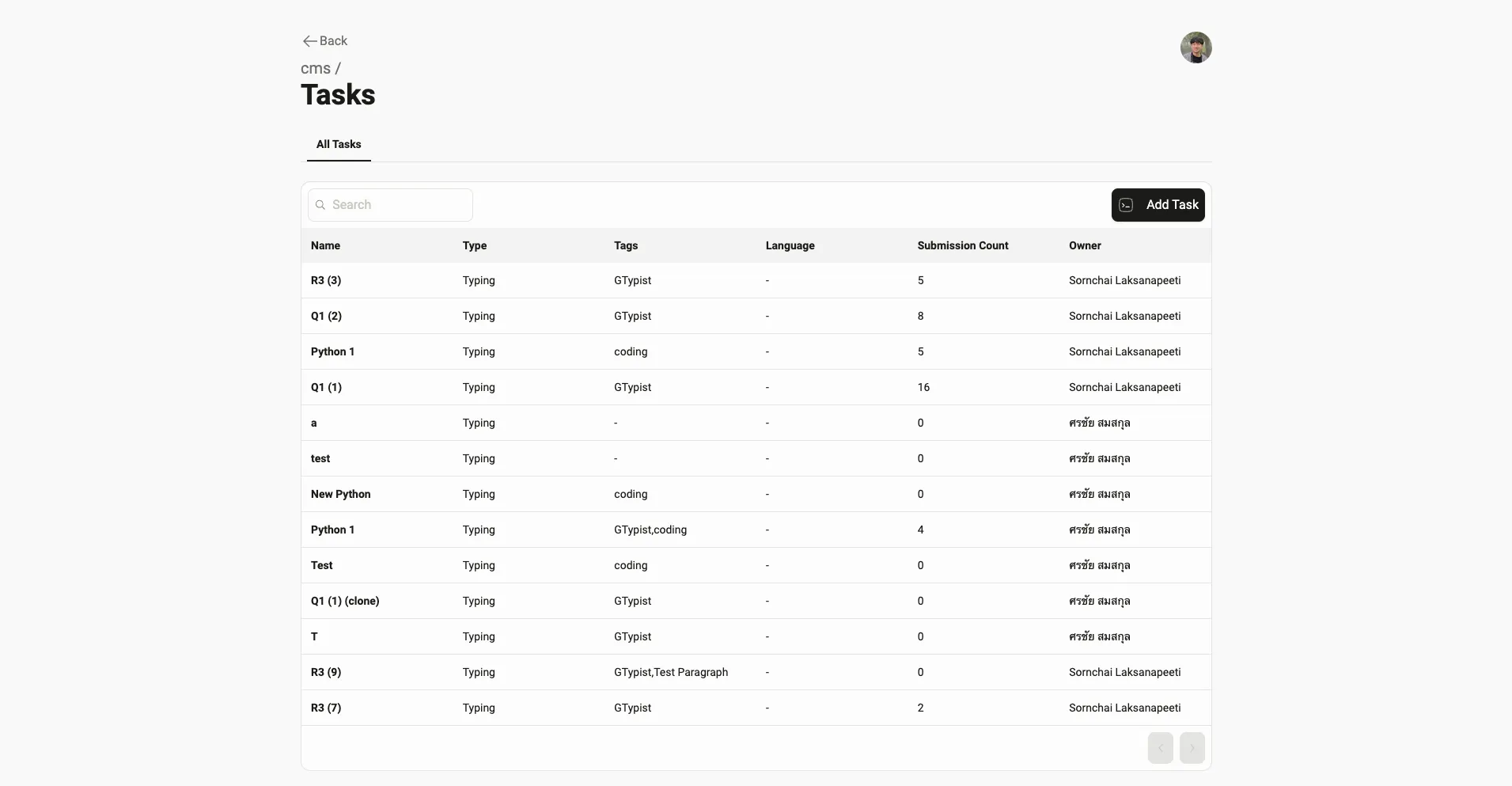Image resolution: width=1512 pixels, height=786 pixels.
Task: Open the capitalized Test task
Action: click(x=321, y=565)
